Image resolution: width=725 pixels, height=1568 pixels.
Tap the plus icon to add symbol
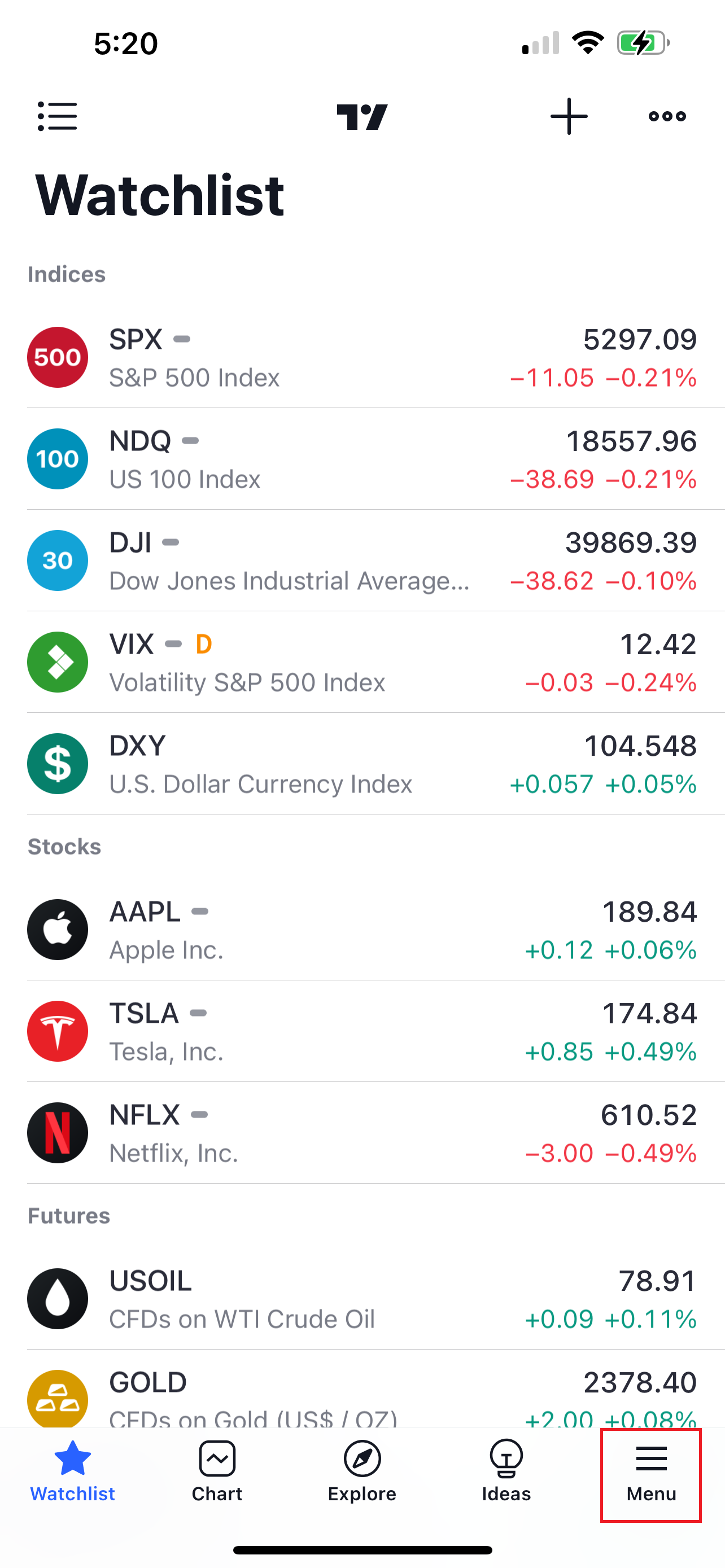point(569,116)
